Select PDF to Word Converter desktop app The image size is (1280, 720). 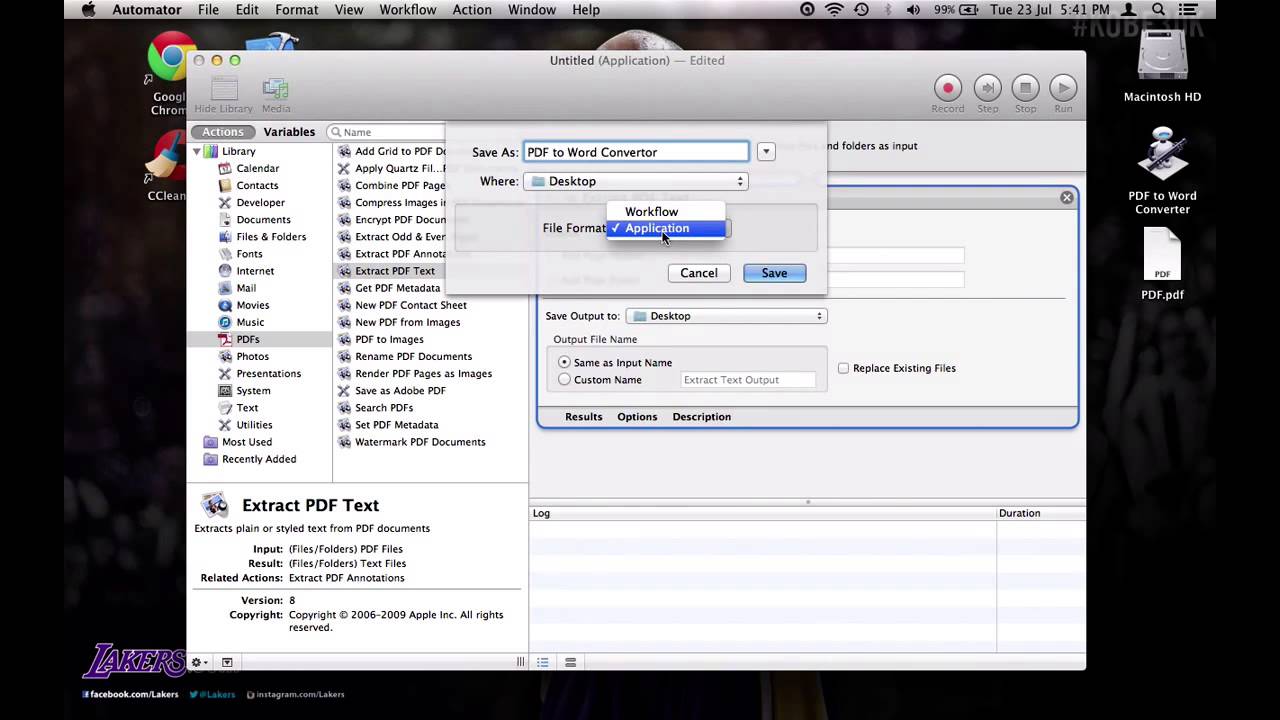pyautogui.click(x=1162, y=170)
